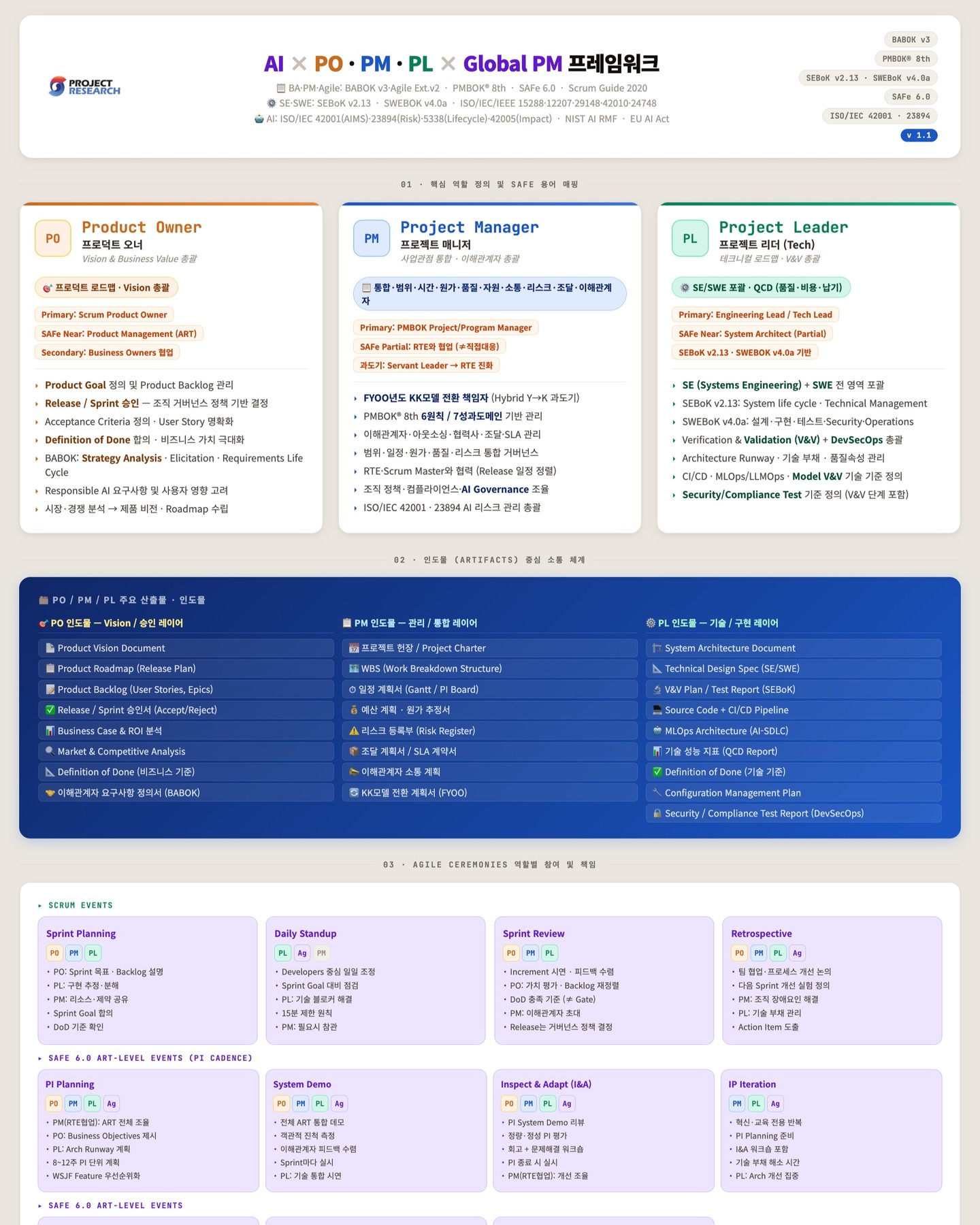
Task: Click the PM badge in IP Iteration card
Action: coord(737,1103)
